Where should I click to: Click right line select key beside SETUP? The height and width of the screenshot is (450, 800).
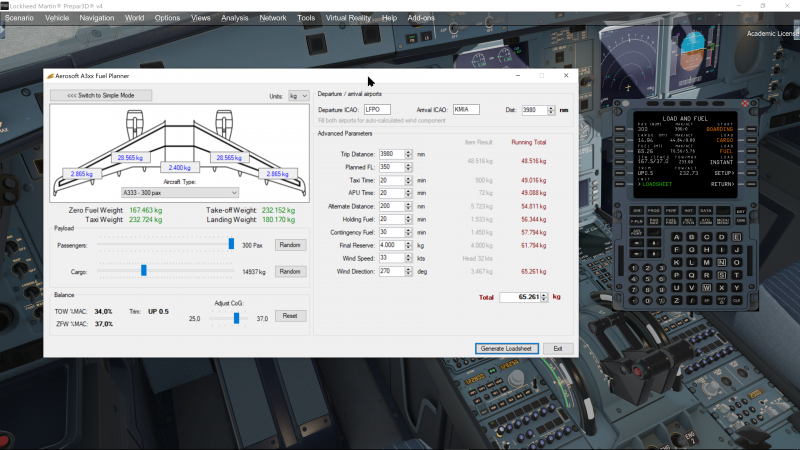coord(752,173)
